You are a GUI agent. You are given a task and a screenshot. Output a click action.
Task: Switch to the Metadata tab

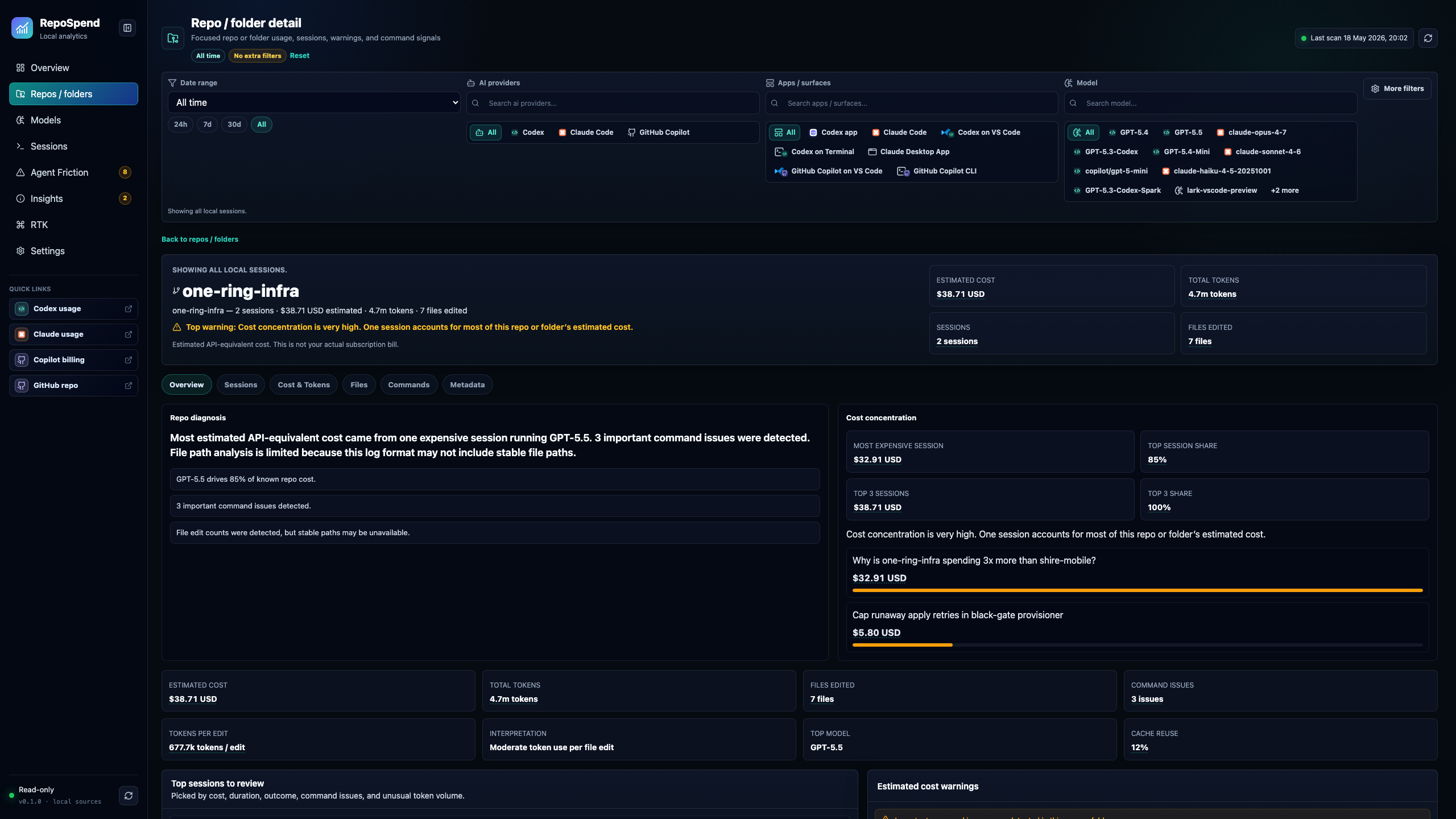(468, 385)
